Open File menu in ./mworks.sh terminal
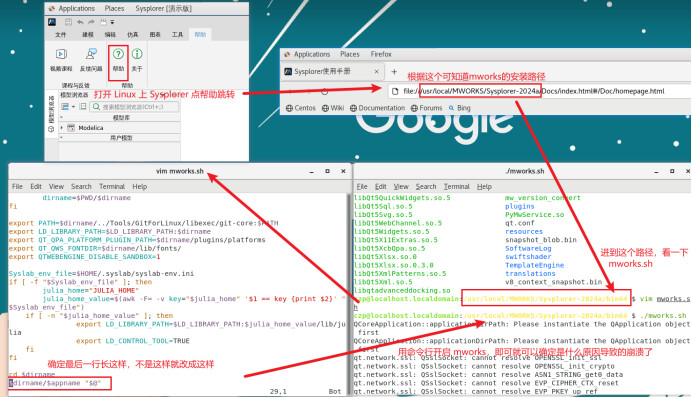The height and width of the screenshot is (398, 692). click(x=362, y=187)
